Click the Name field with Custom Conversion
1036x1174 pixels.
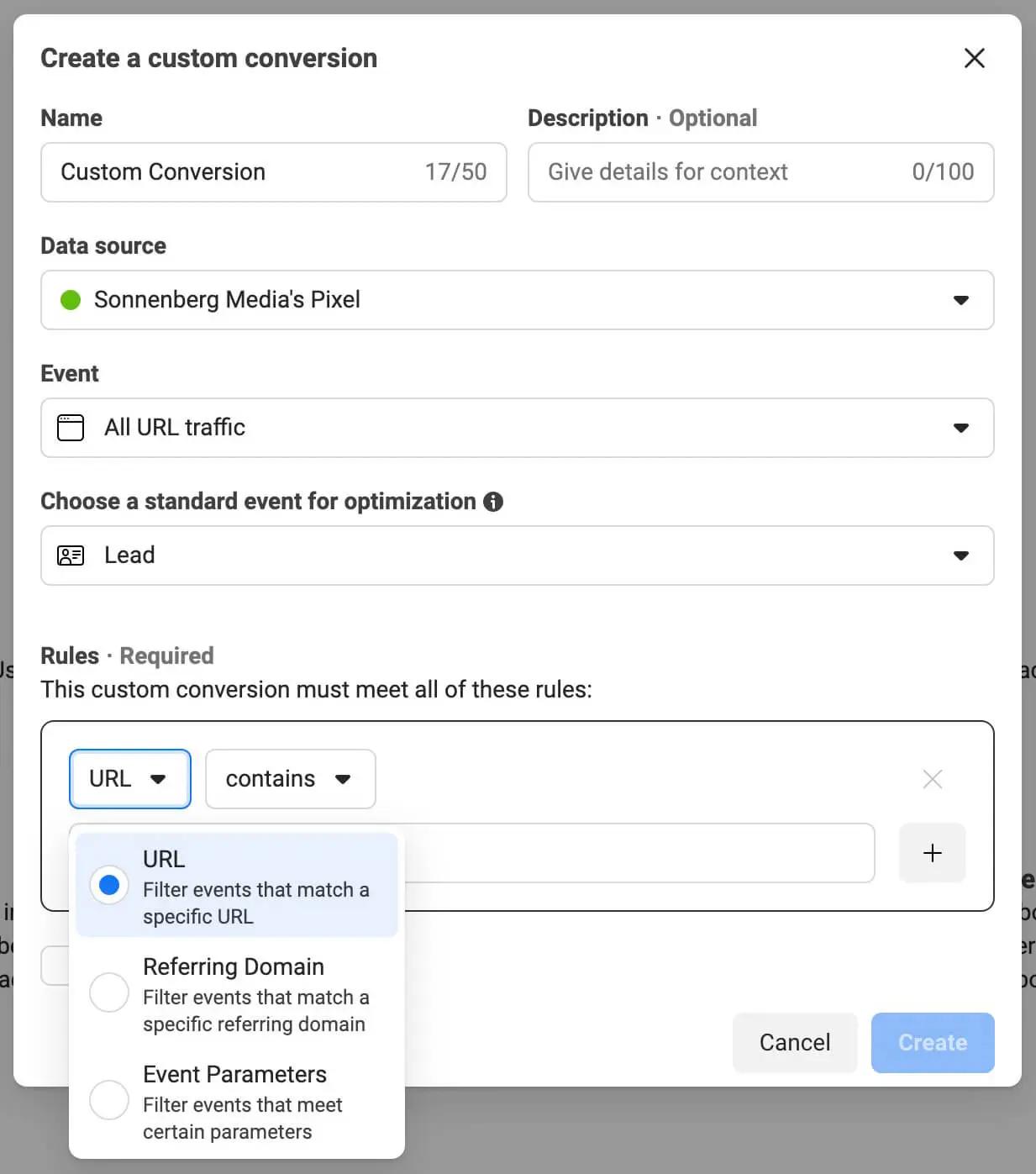[x=274, y=172]
